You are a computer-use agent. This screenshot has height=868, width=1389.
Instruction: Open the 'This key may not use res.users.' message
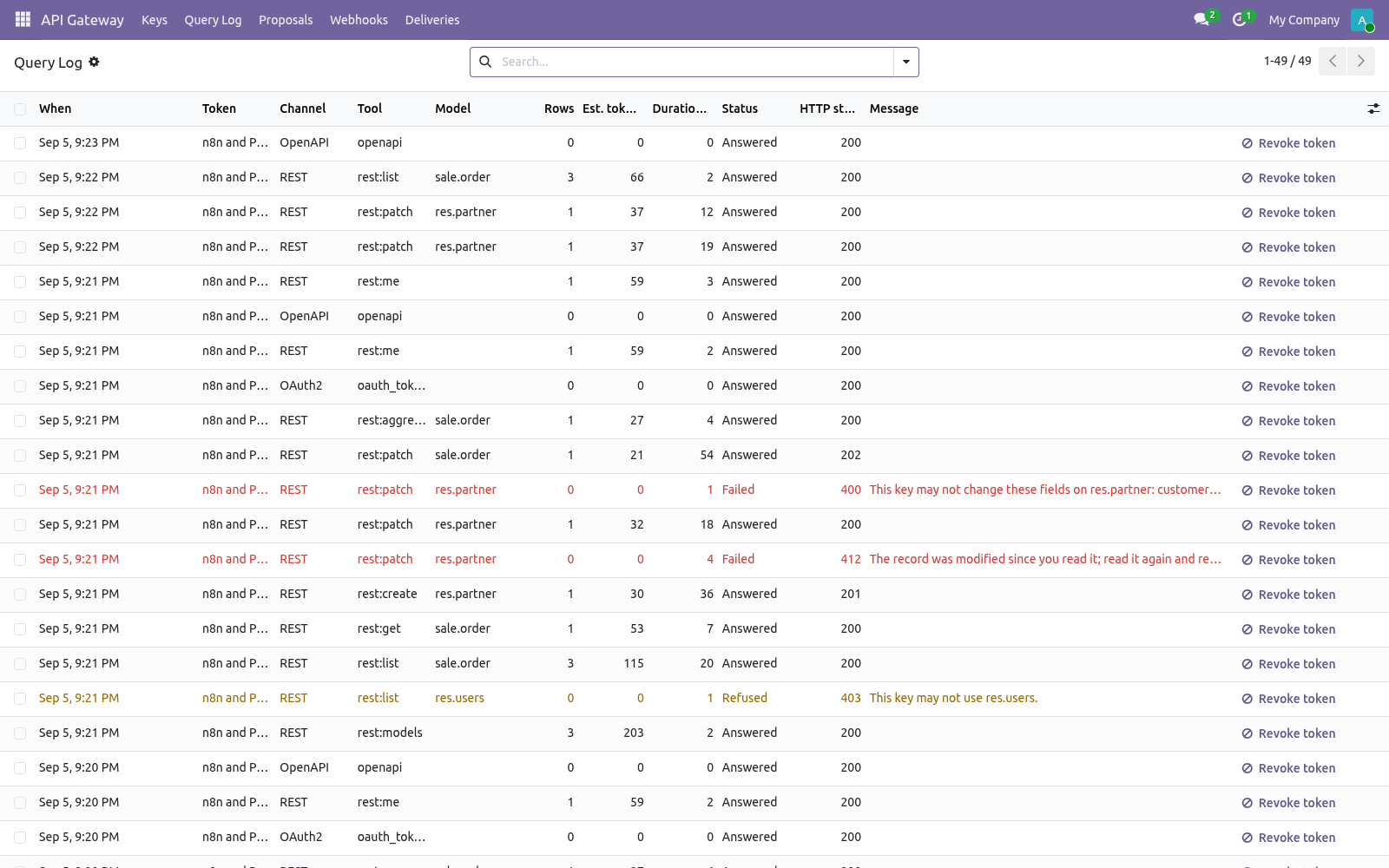(x=953, y=698)
